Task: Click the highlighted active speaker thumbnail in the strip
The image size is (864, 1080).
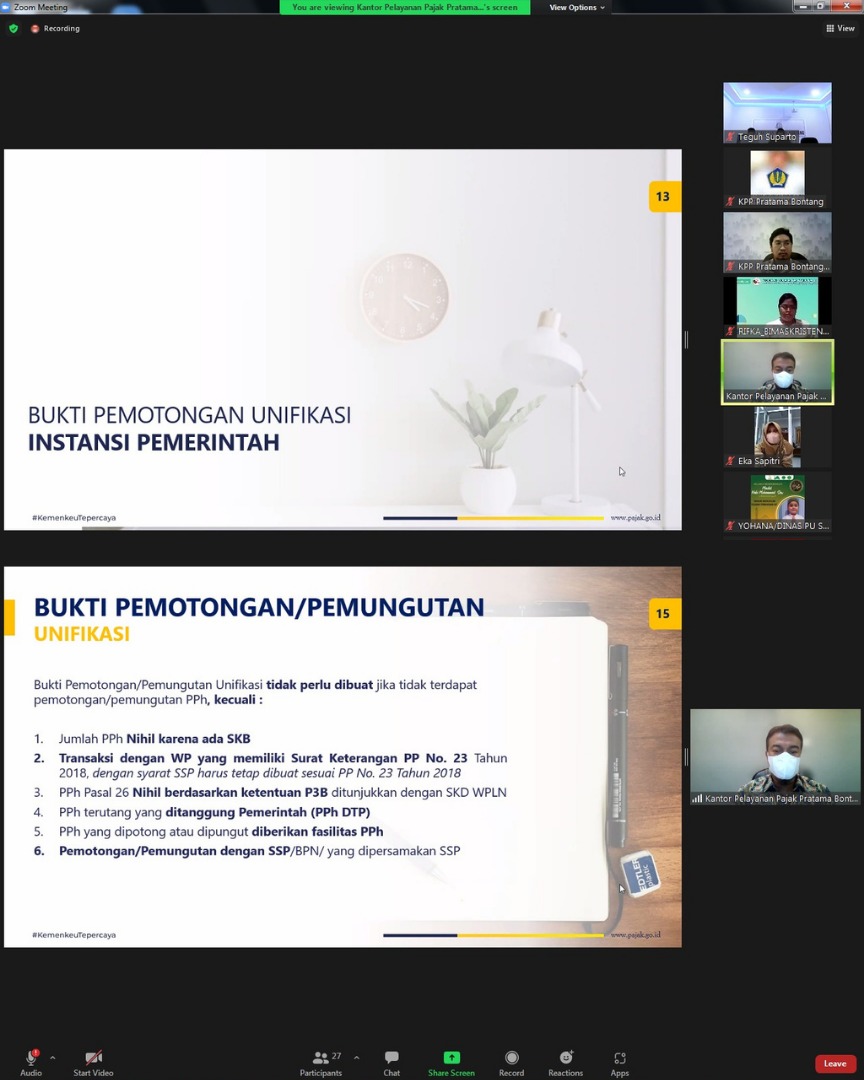Action: [x=777, y=372]
